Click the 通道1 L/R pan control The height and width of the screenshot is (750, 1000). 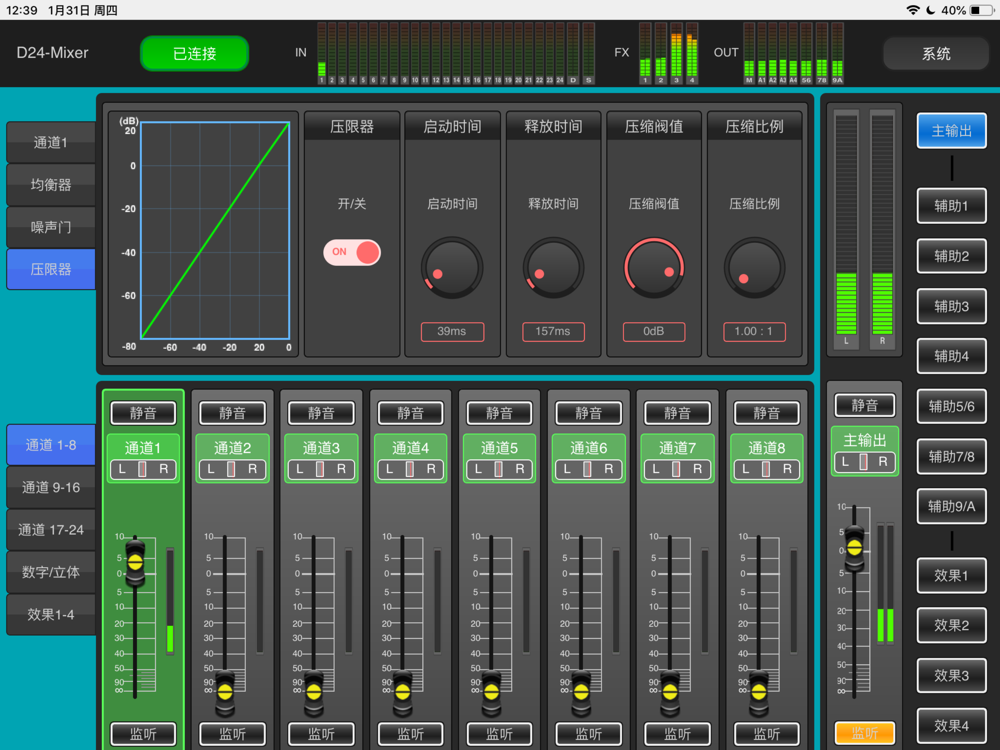pyautogui.click(x=142, y=469)
